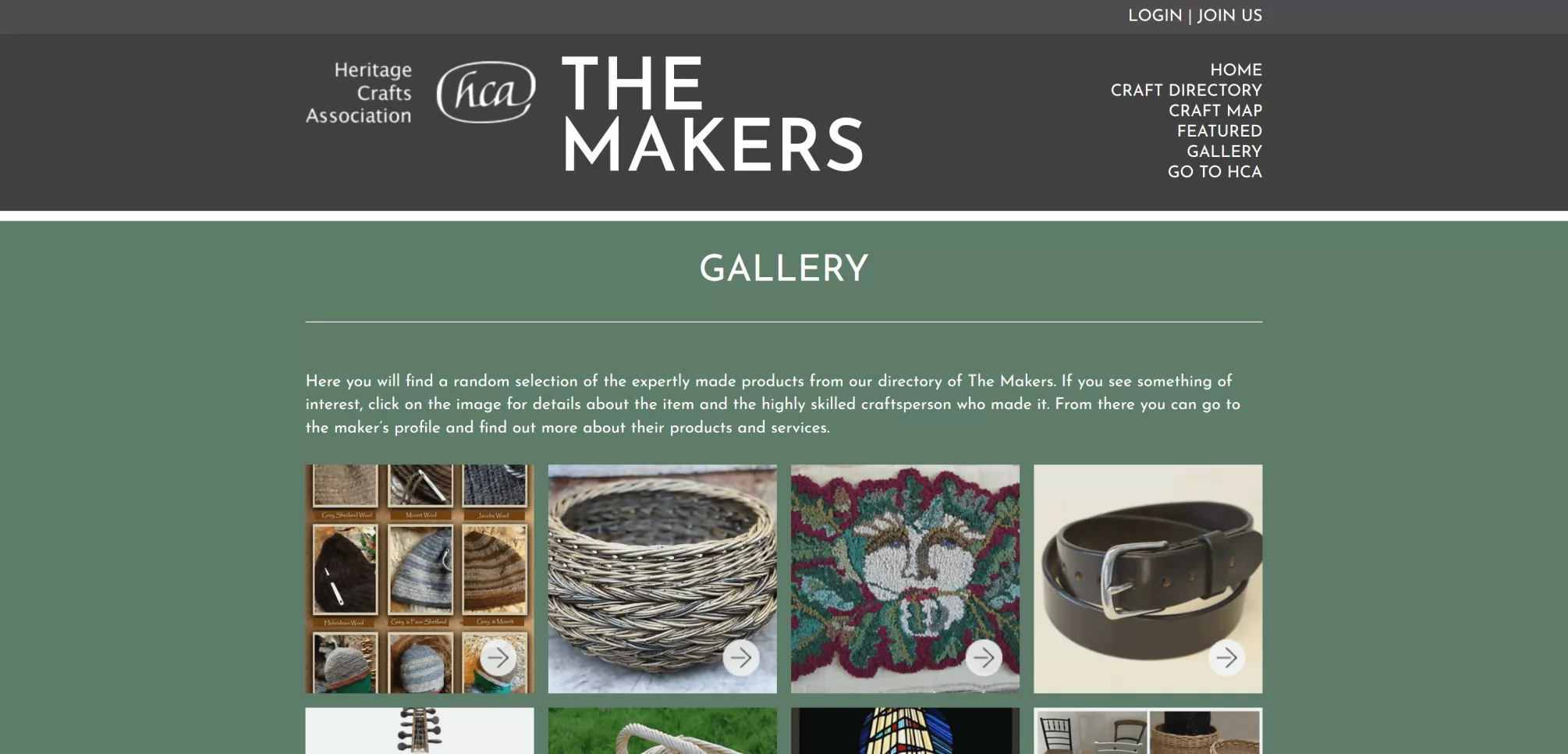Go to HOME in navigation menu

[x=1236, y=70]
